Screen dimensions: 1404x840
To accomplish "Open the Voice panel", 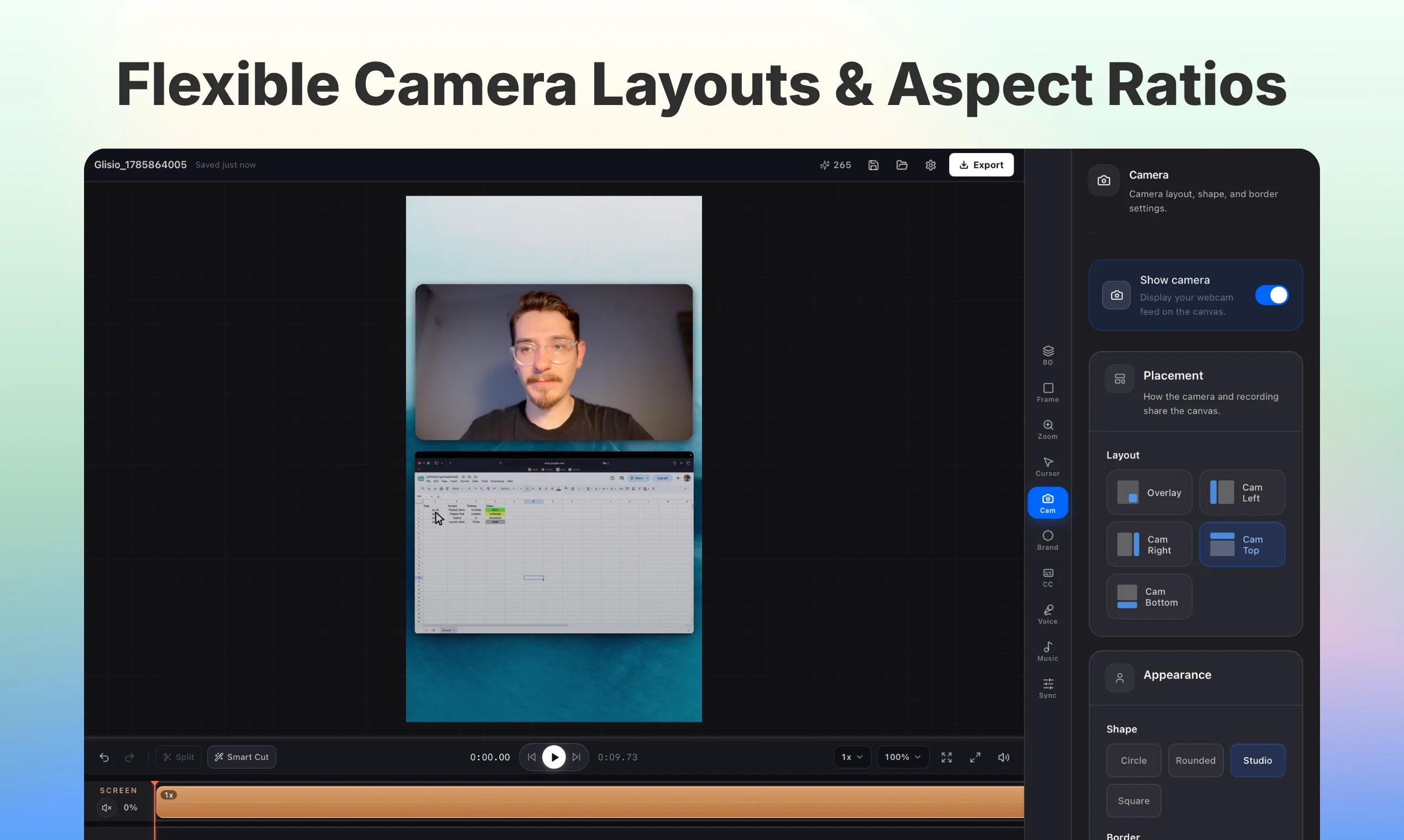I will click(x=1047, y=614).
